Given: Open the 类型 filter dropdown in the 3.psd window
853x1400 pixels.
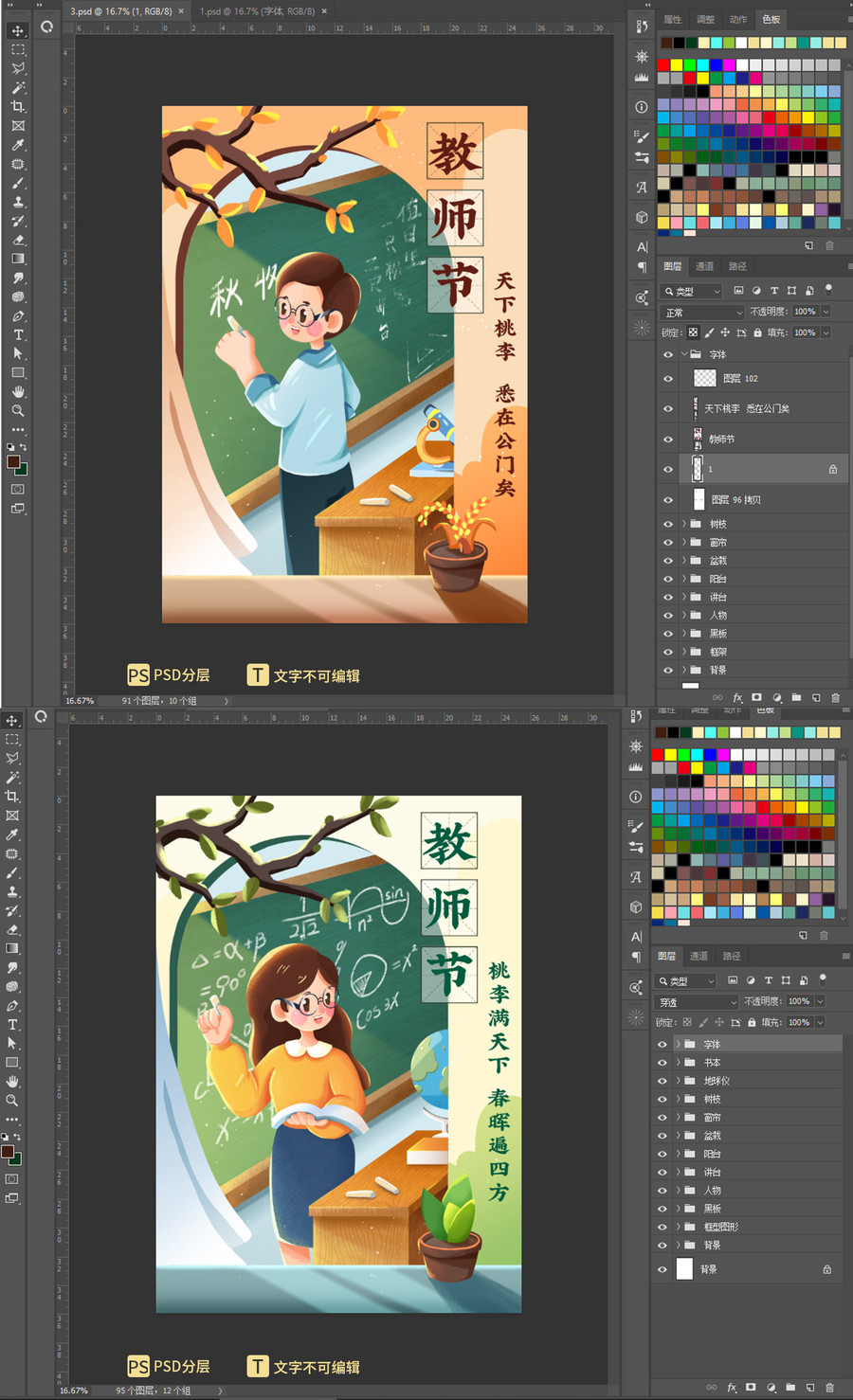Looking at the screenshot, I should pyautogui.click(x=692, y=291).
